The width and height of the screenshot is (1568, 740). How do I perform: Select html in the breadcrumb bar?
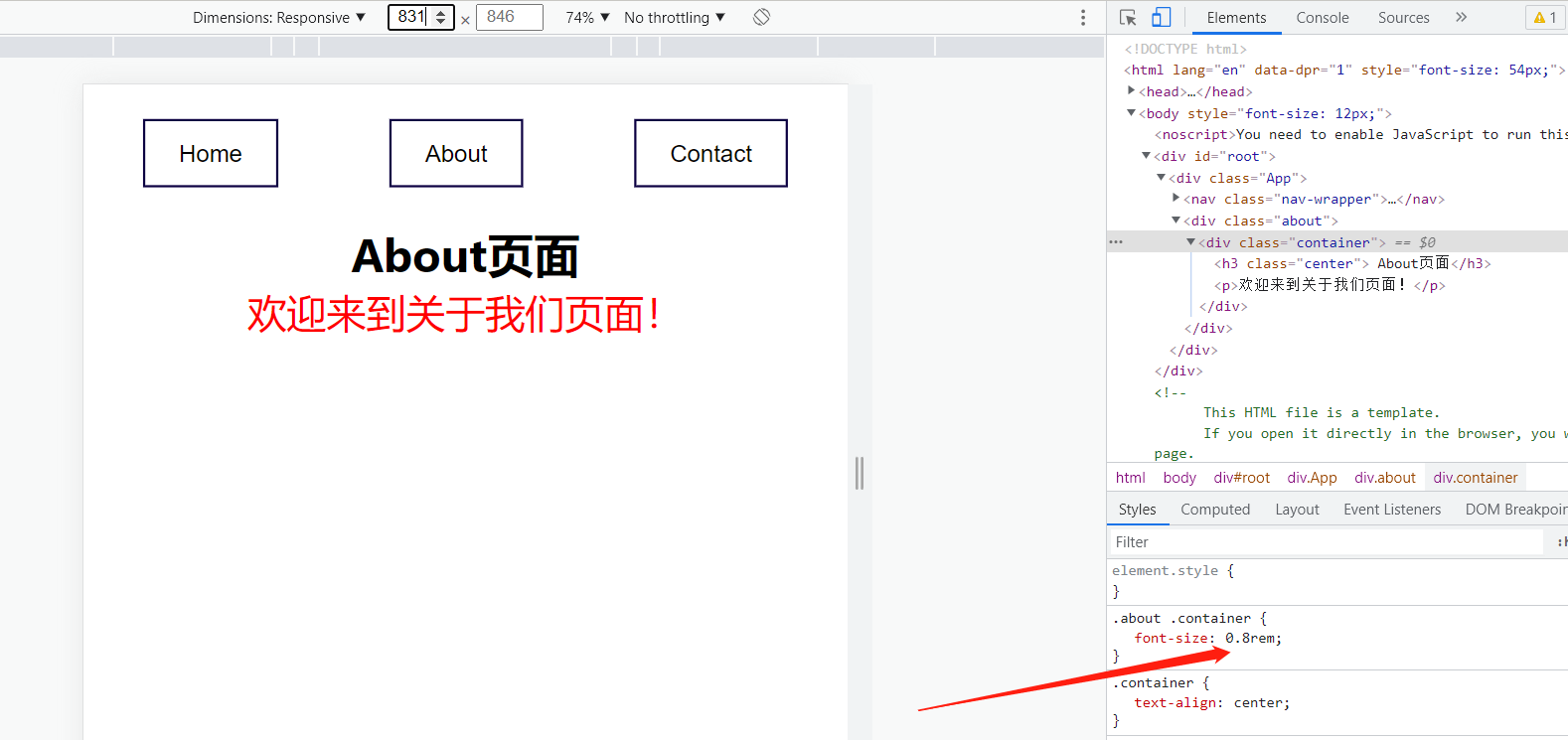point(1130,478)
